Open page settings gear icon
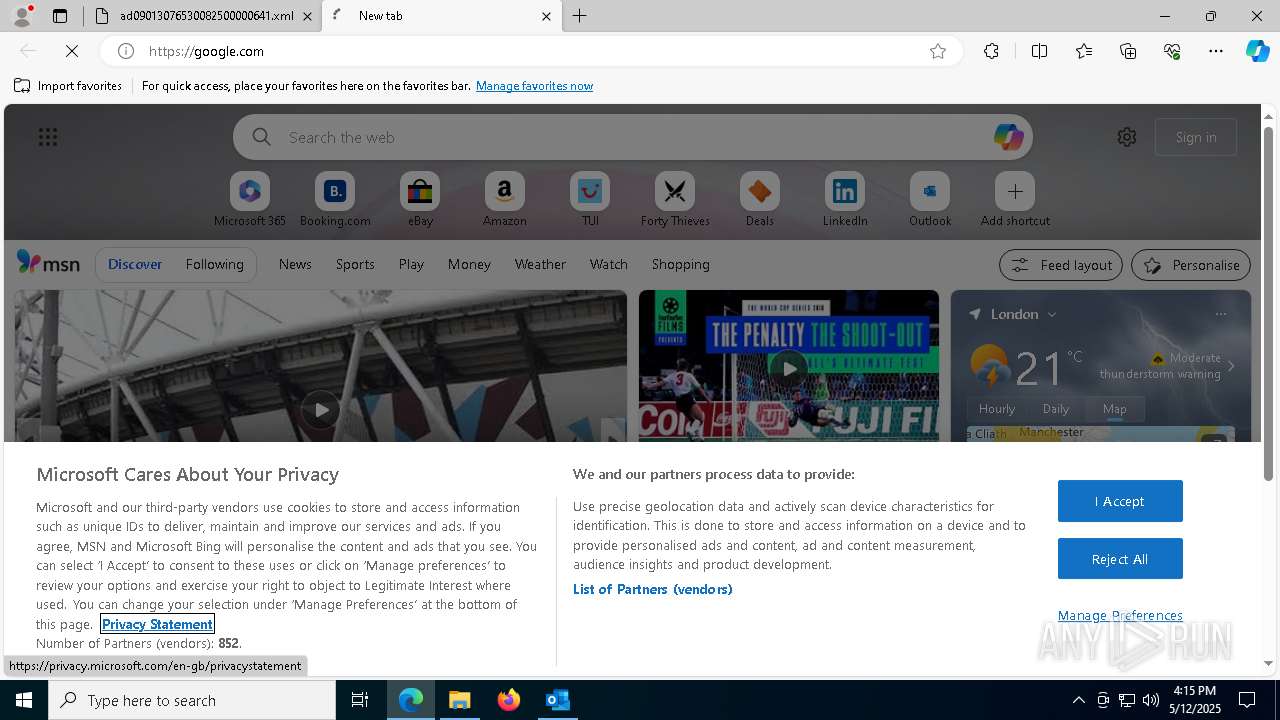 tap(1127, 137)
